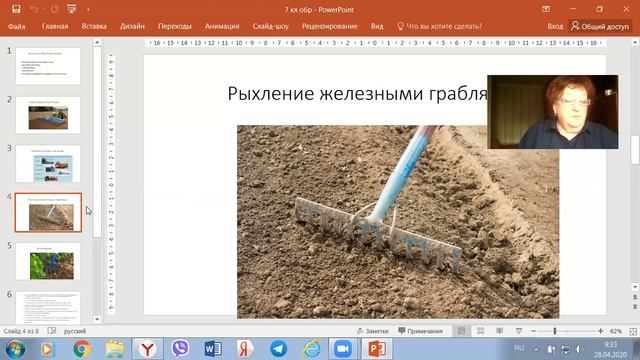Viewport: 640px width, 360px height.
Task: Click slide panel scroll up arrow
Action: (x=97, y=42)
